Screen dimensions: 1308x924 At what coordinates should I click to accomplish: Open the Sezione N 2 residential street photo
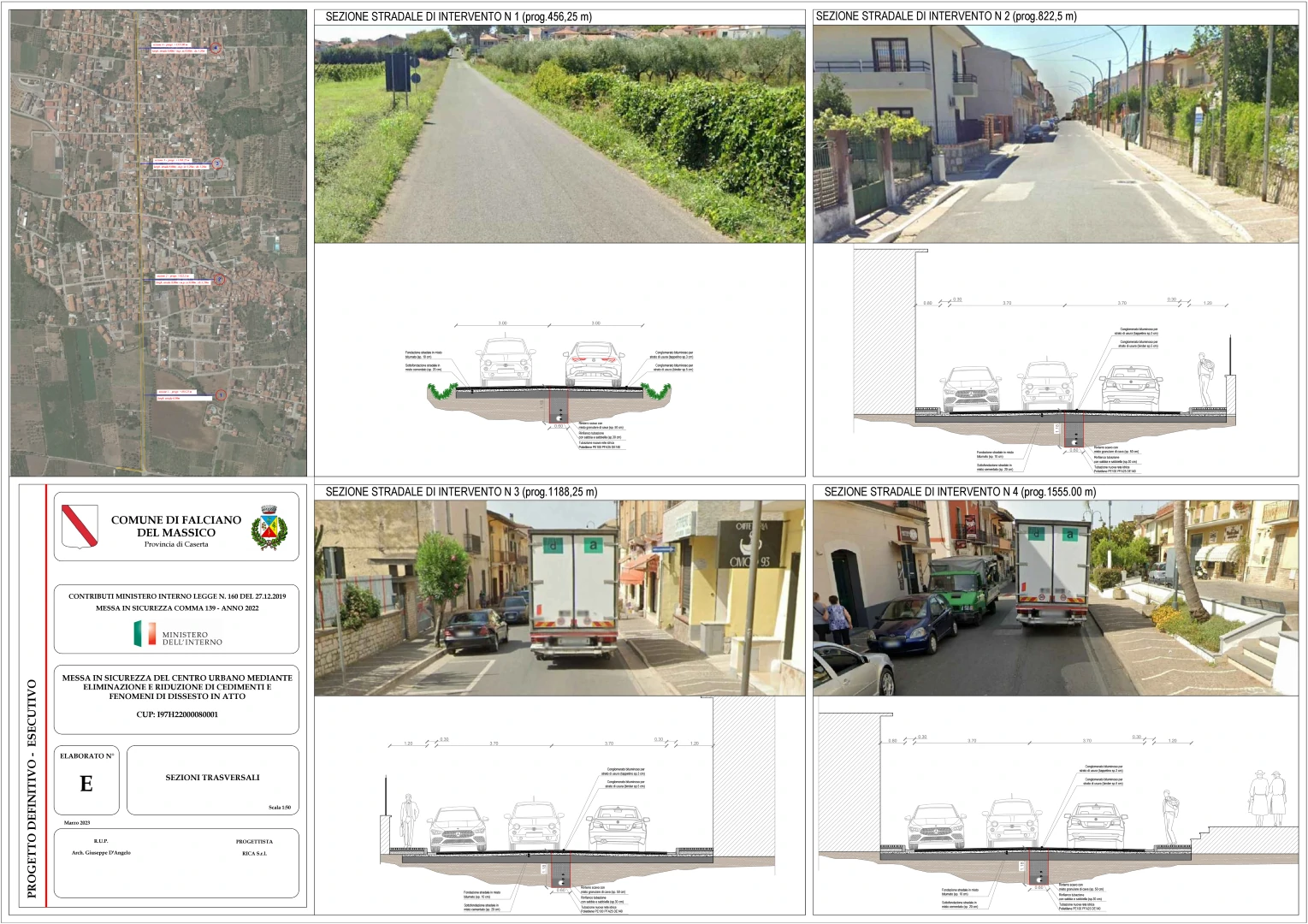pyautogui.click(x=1055, y=134)
